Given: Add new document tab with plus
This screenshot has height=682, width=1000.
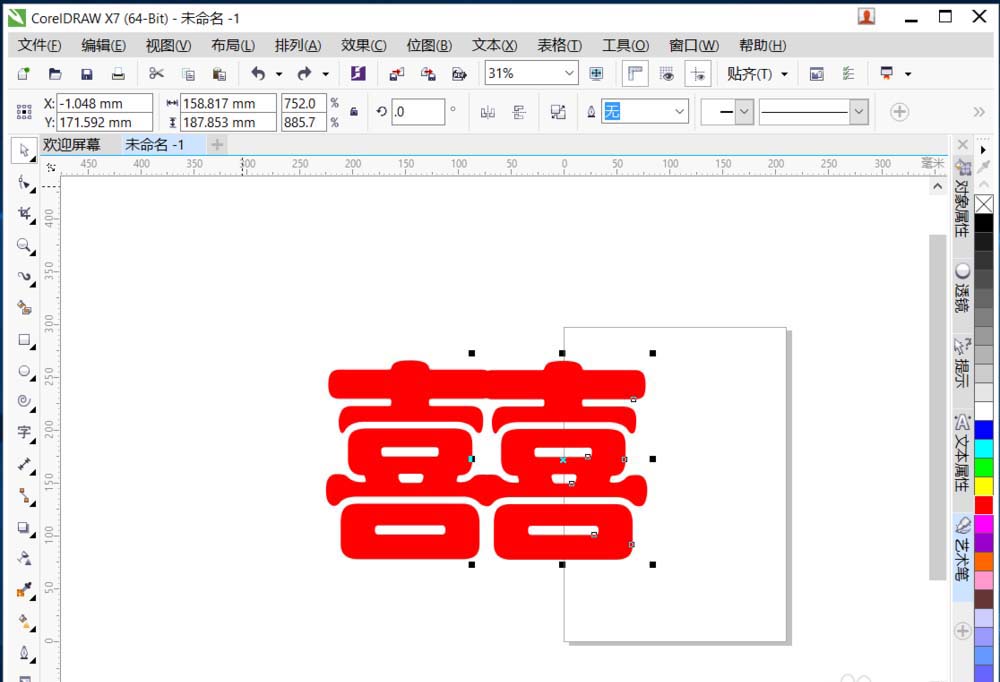Looking at the screenshot, I should tap(217, 145).
